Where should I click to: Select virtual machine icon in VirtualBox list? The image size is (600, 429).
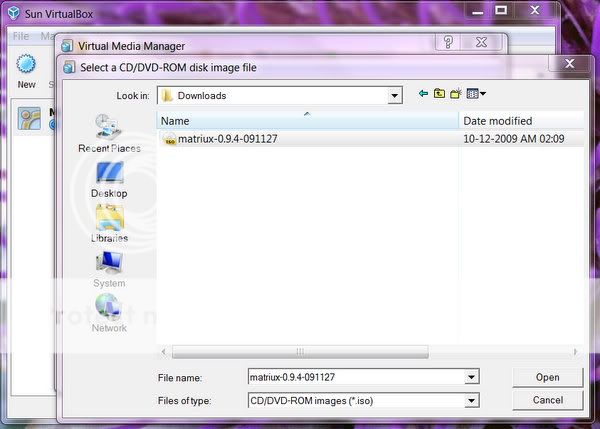pos(29,118)
